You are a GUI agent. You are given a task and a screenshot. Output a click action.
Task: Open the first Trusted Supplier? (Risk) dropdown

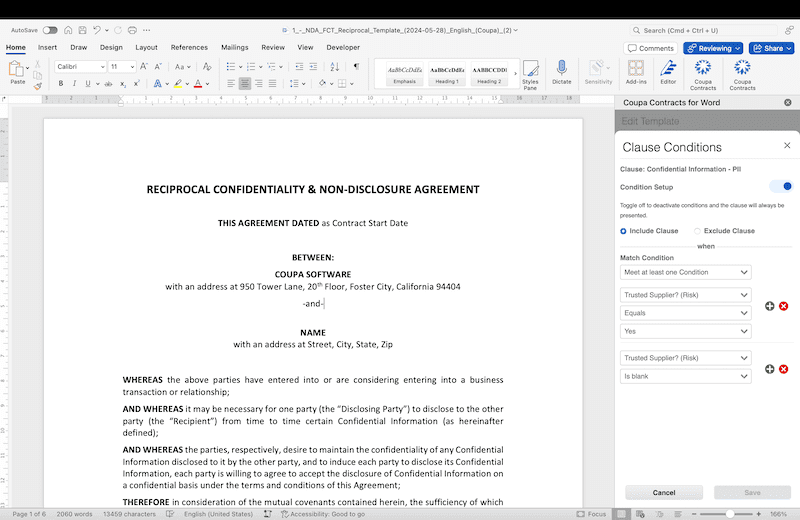point(685,295)
